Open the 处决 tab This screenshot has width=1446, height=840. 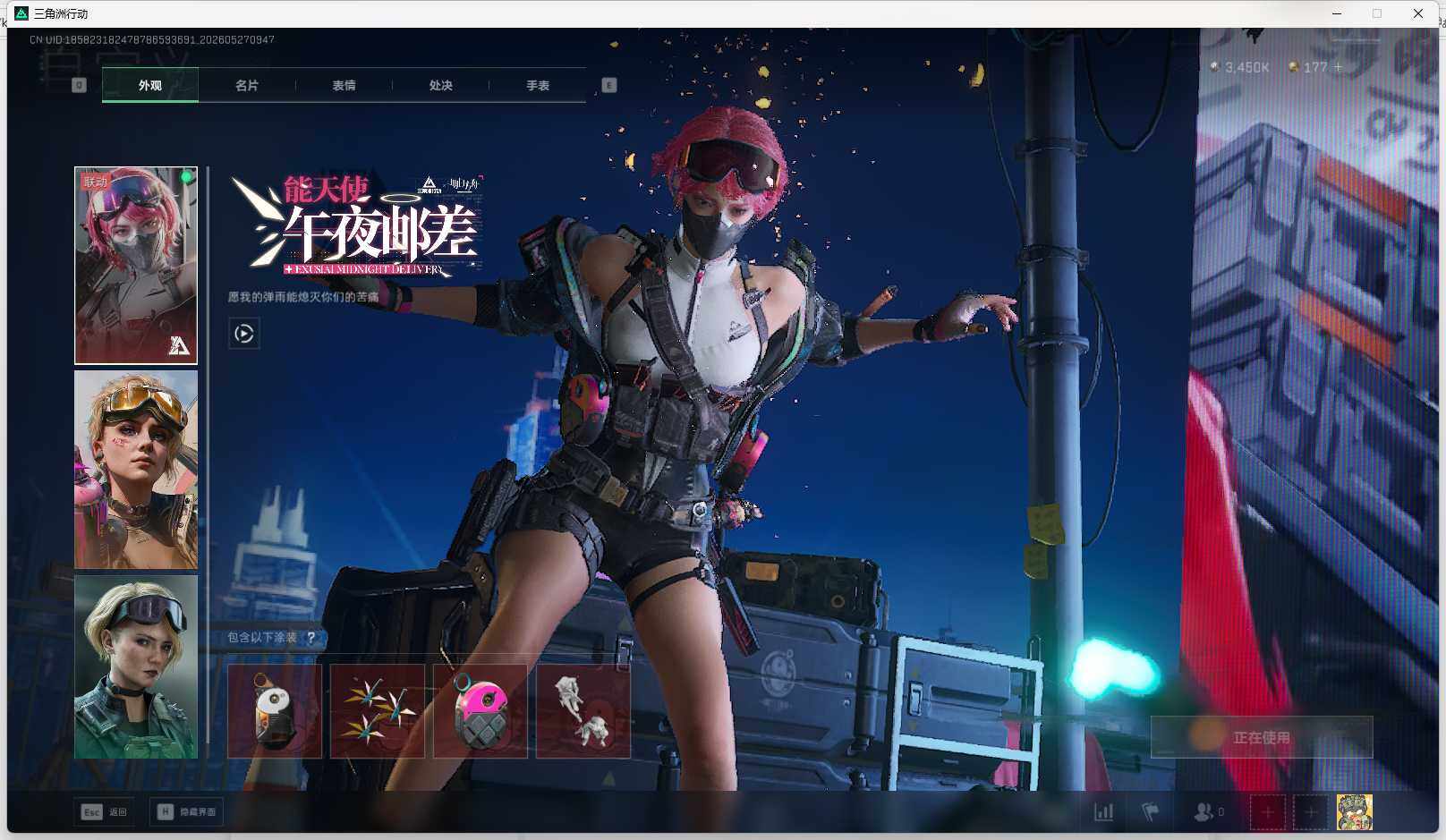(440, 85)
